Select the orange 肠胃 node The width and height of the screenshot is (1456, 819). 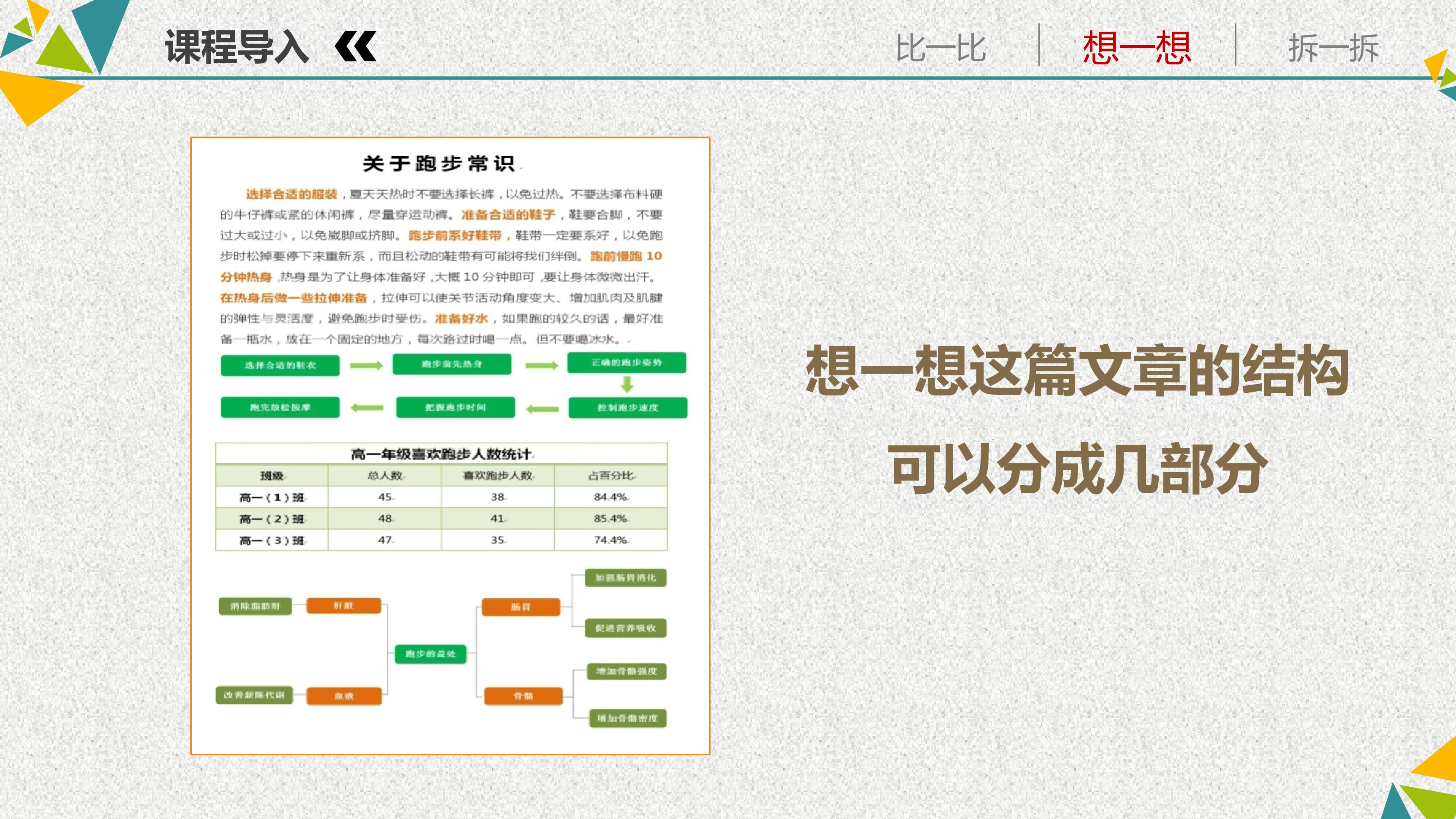[x=521, y=607]
